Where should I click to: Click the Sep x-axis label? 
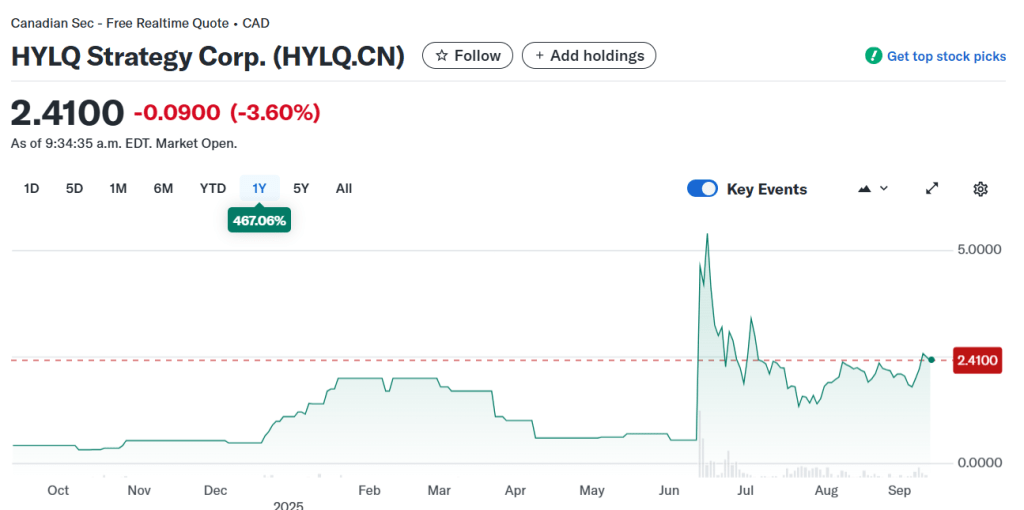(900, 490)
